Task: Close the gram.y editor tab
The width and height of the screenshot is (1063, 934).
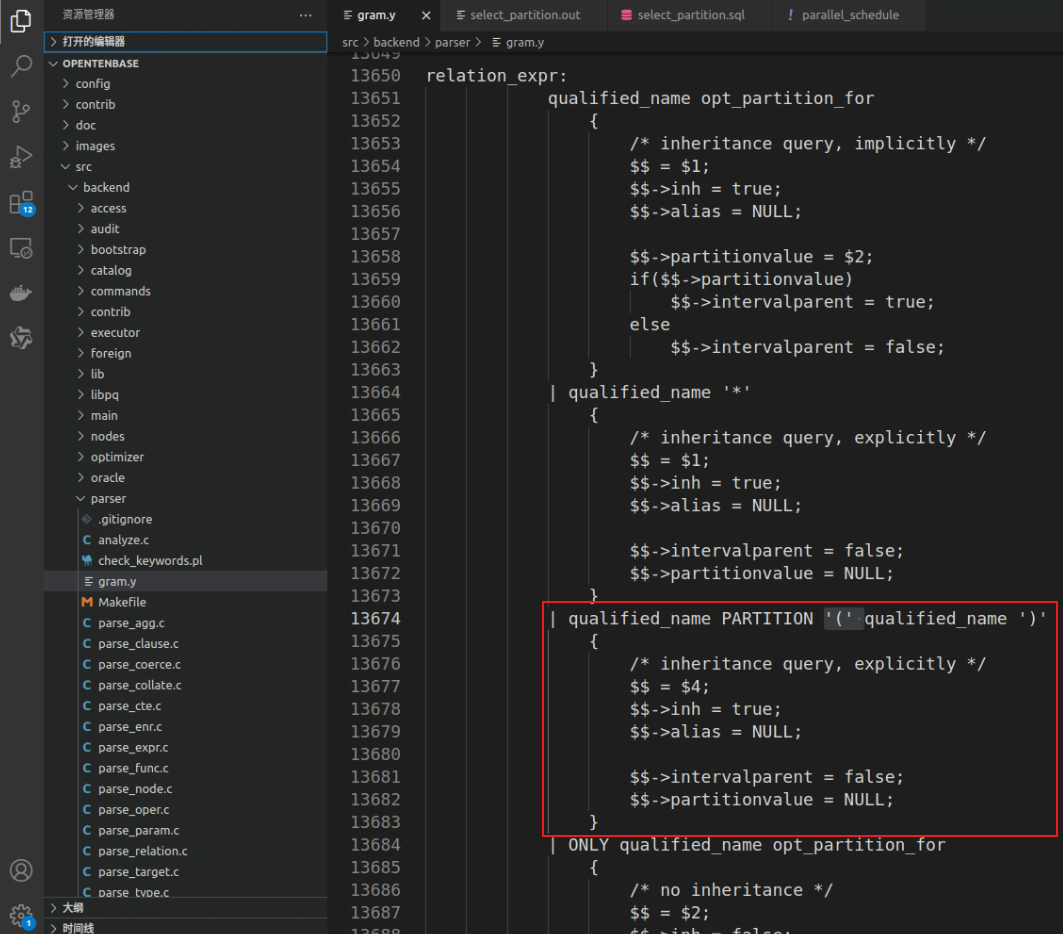Action: (426, 15)
